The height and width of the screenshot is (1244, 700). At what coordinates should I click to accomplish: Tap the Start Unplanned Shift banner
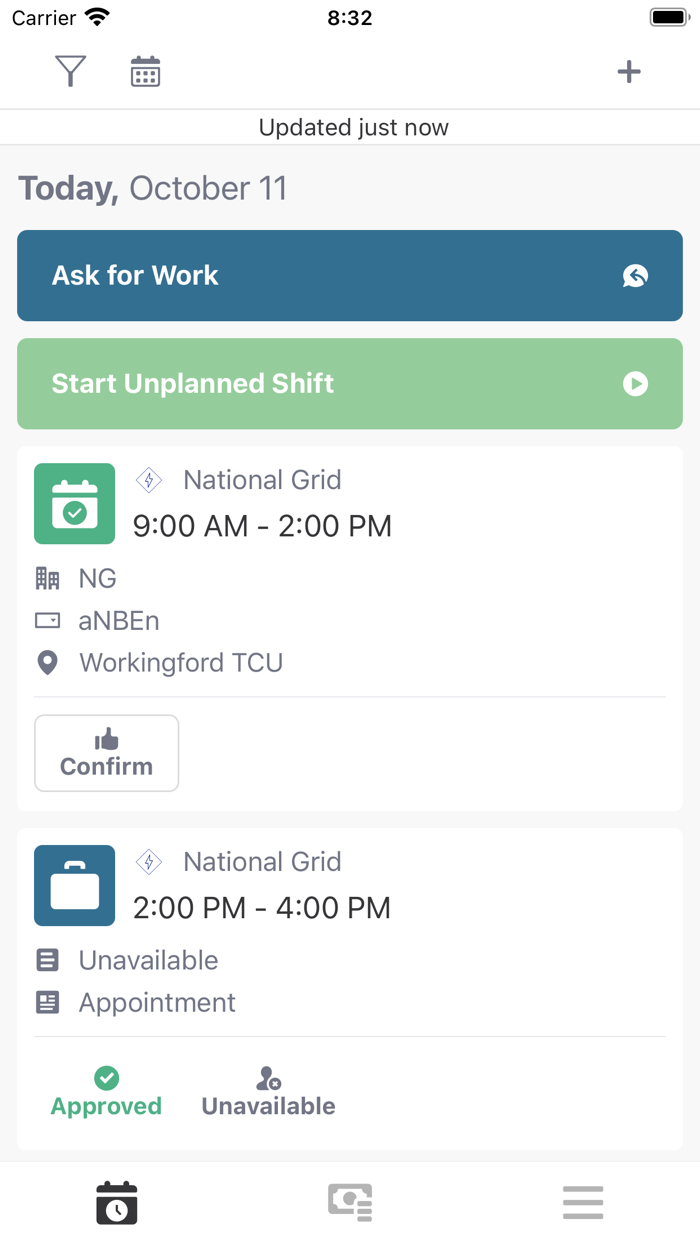[349, 383]
